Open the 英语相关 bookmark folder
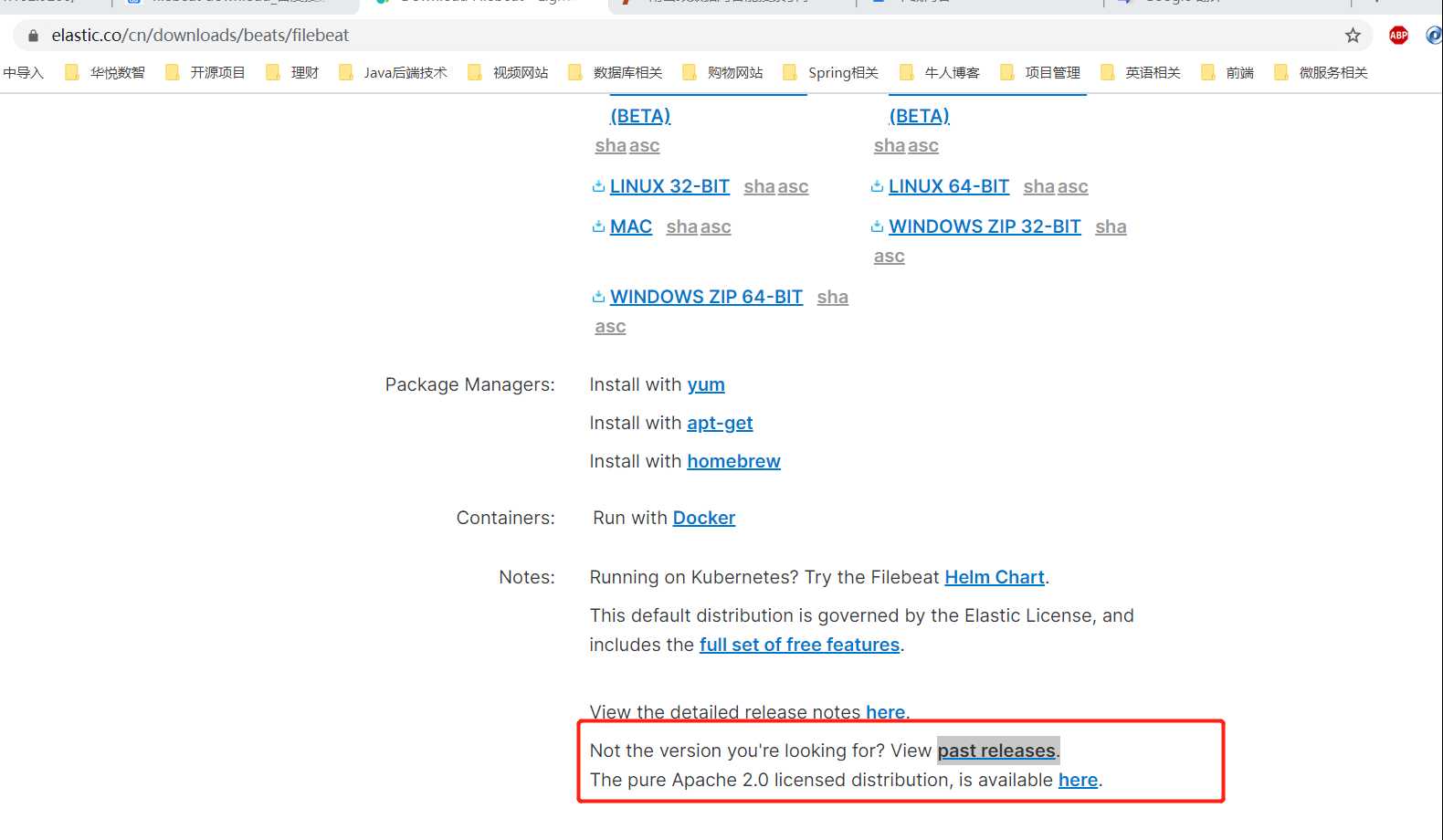The image size is (1443, 840). (x=1141, y=72)
